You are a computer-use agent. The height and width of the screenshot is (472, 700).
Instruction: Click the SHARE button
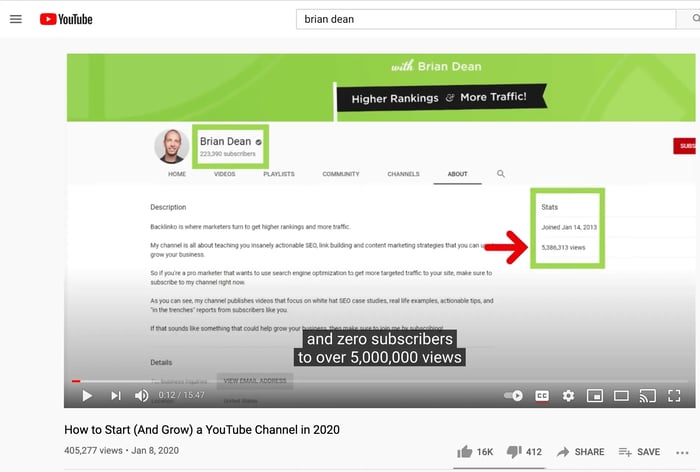click(x=580, y=452)
